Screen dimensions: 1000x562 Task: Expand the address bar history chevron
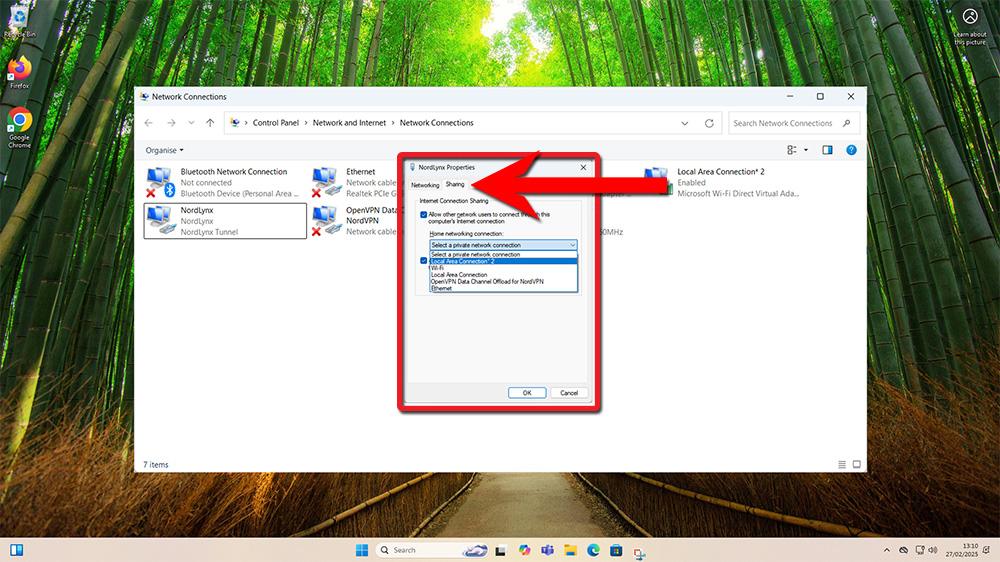click(x=684, y=123)
